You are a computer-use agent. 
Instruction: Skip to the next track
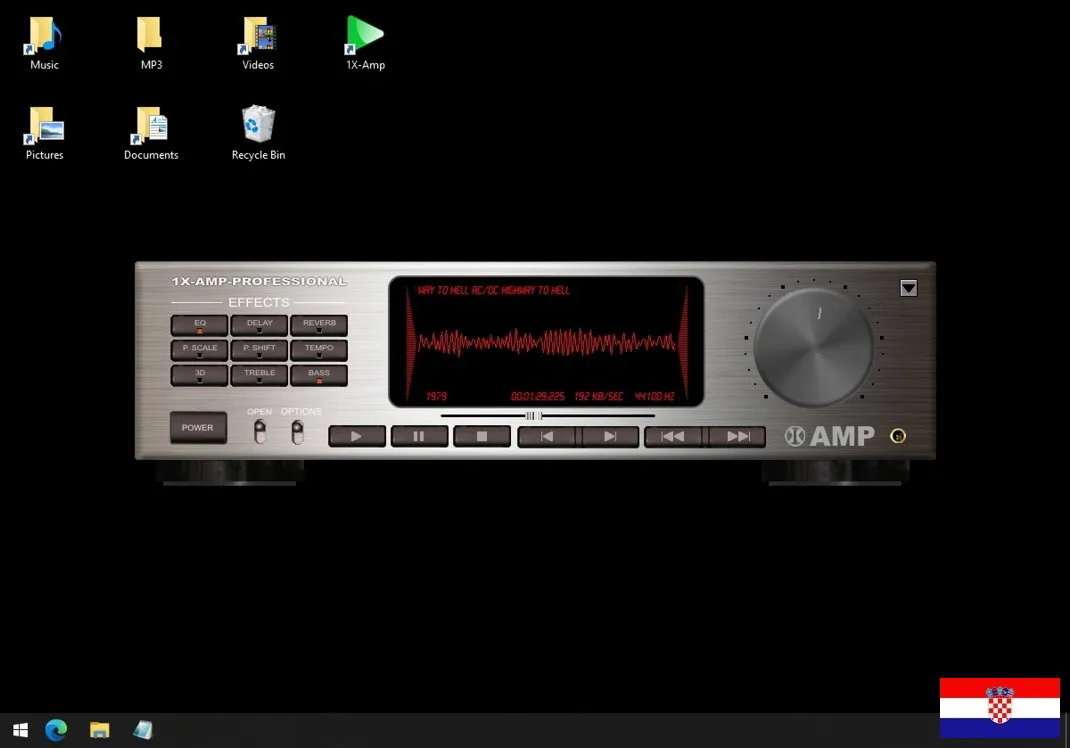[609, 436]
